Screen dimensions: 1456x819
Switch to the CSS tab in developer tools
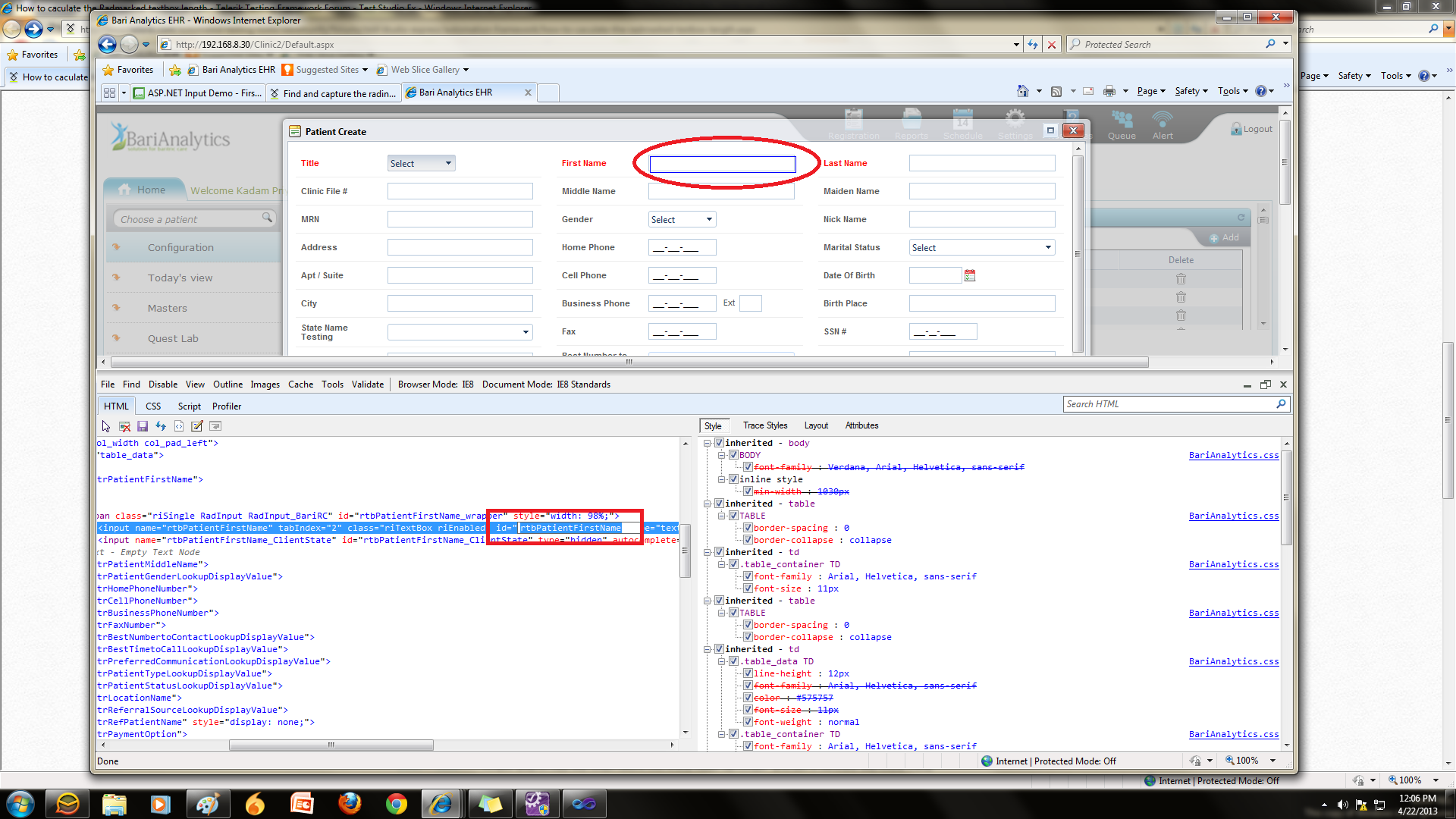click(153, 406)
